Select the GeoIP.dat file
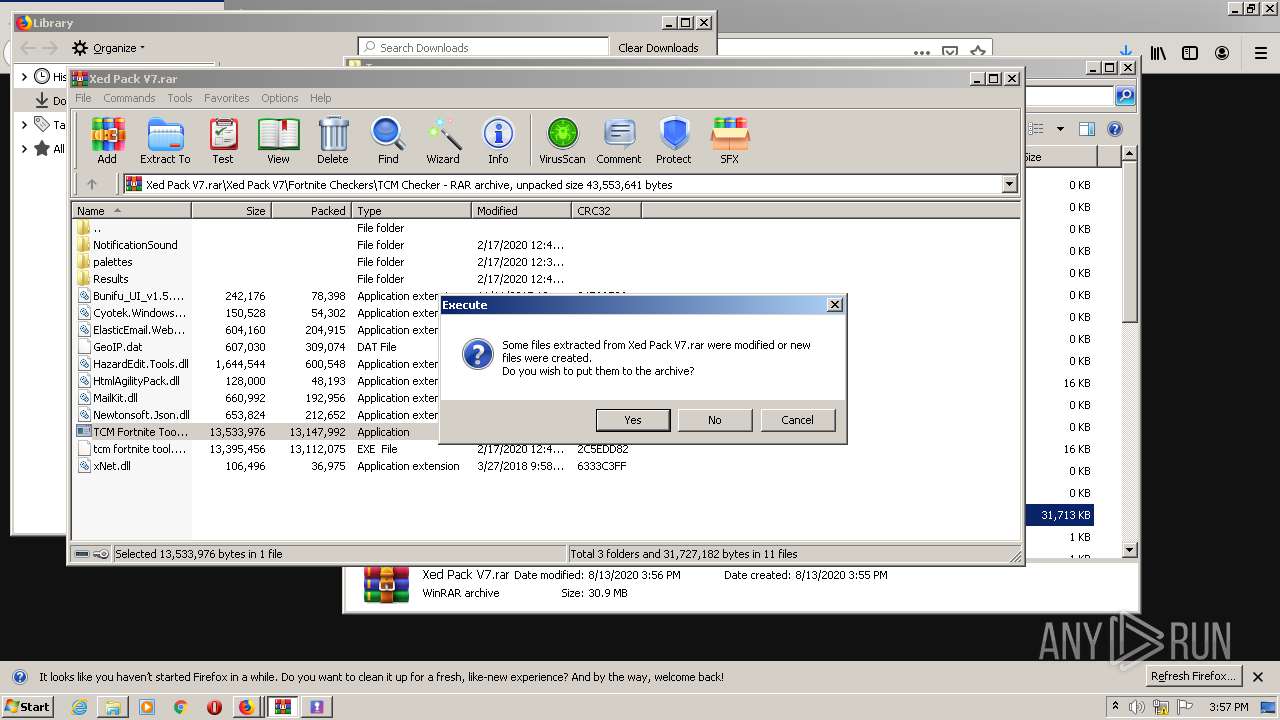1280x720 pixels. tap(117, 347)
